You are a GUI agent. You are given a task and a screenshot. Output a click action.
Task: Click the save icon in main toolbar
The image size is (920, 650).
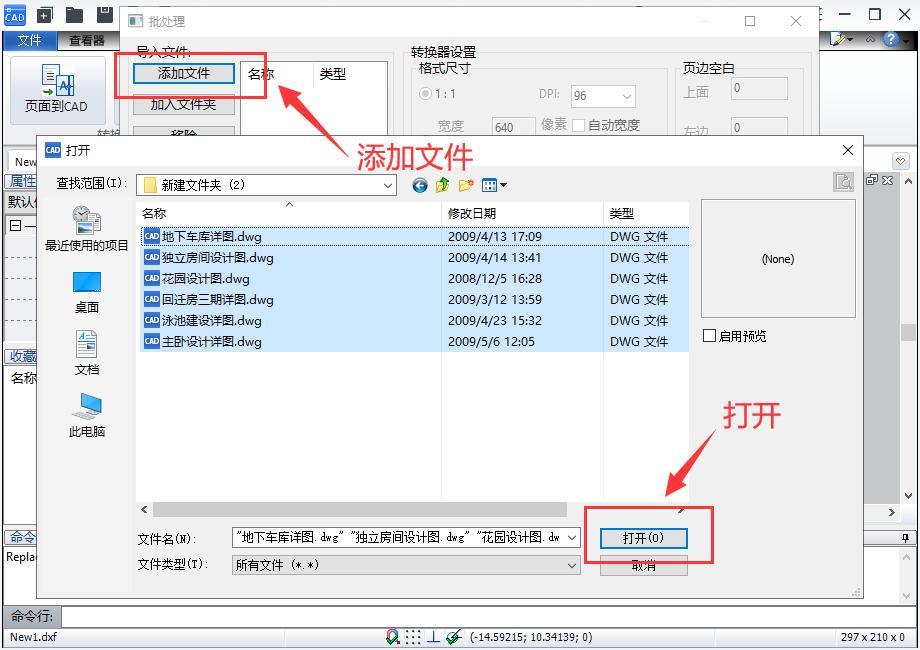tap(104, 14)
